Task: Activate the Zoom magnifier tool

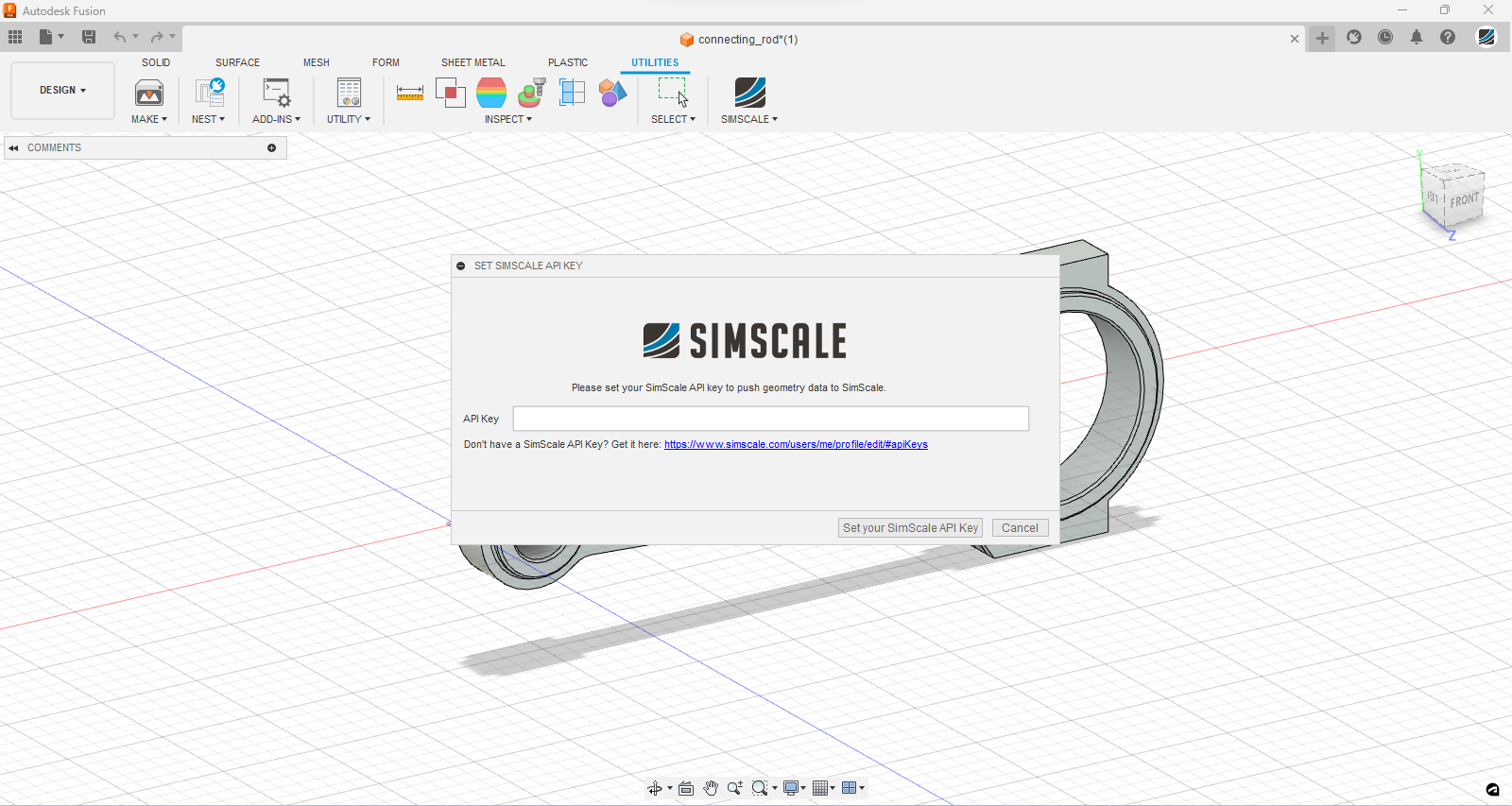Action: 734,788
